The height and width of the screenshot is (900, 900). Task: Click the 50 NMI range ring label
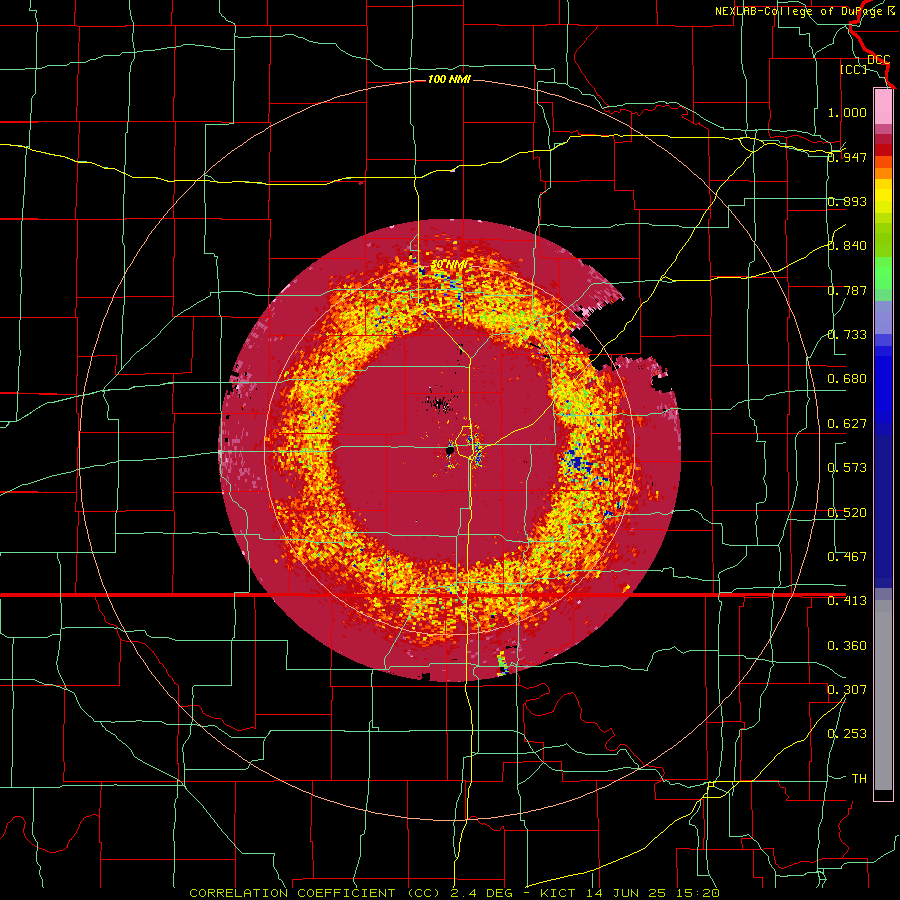tap(449, 265)
